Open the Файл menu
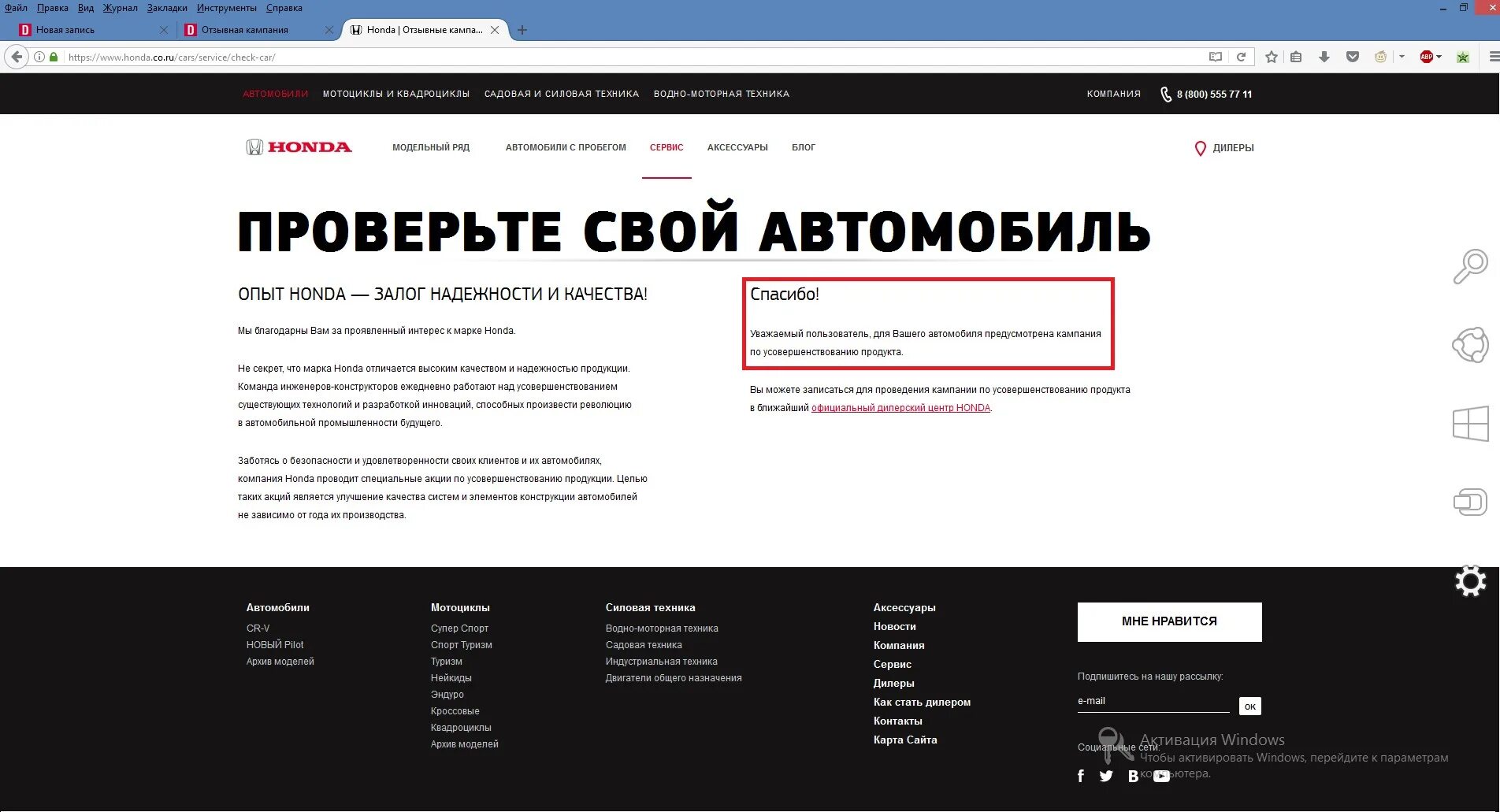Screen dimensions: 1500x812 click(16, 8)
